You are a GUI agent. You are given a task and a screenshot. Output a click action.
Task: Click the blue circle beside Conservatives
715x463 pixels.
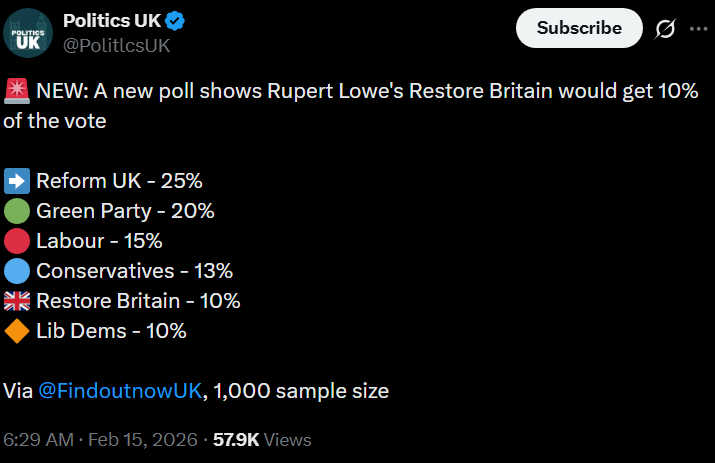[17, 271]
